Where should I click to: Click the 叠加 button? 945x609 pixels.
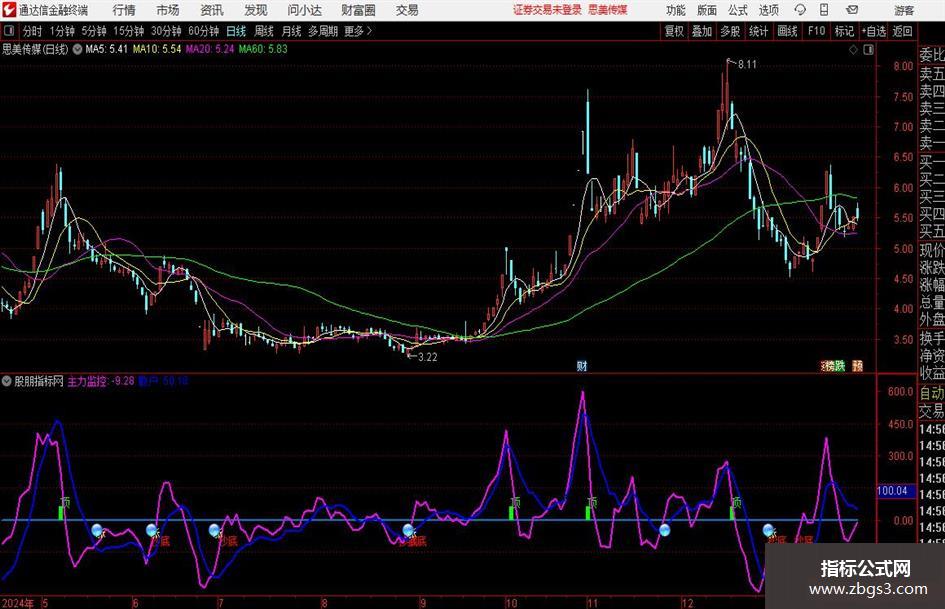click(x=702, y=31)
